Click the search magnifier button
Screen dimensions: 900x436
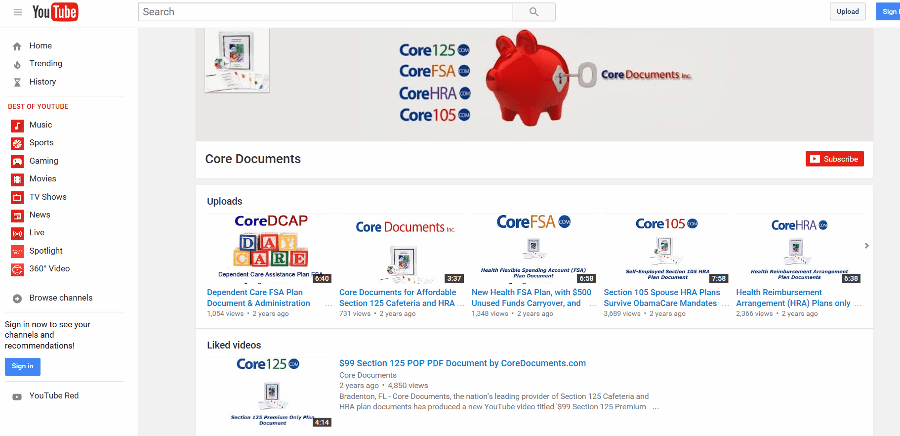click(534, 11)
